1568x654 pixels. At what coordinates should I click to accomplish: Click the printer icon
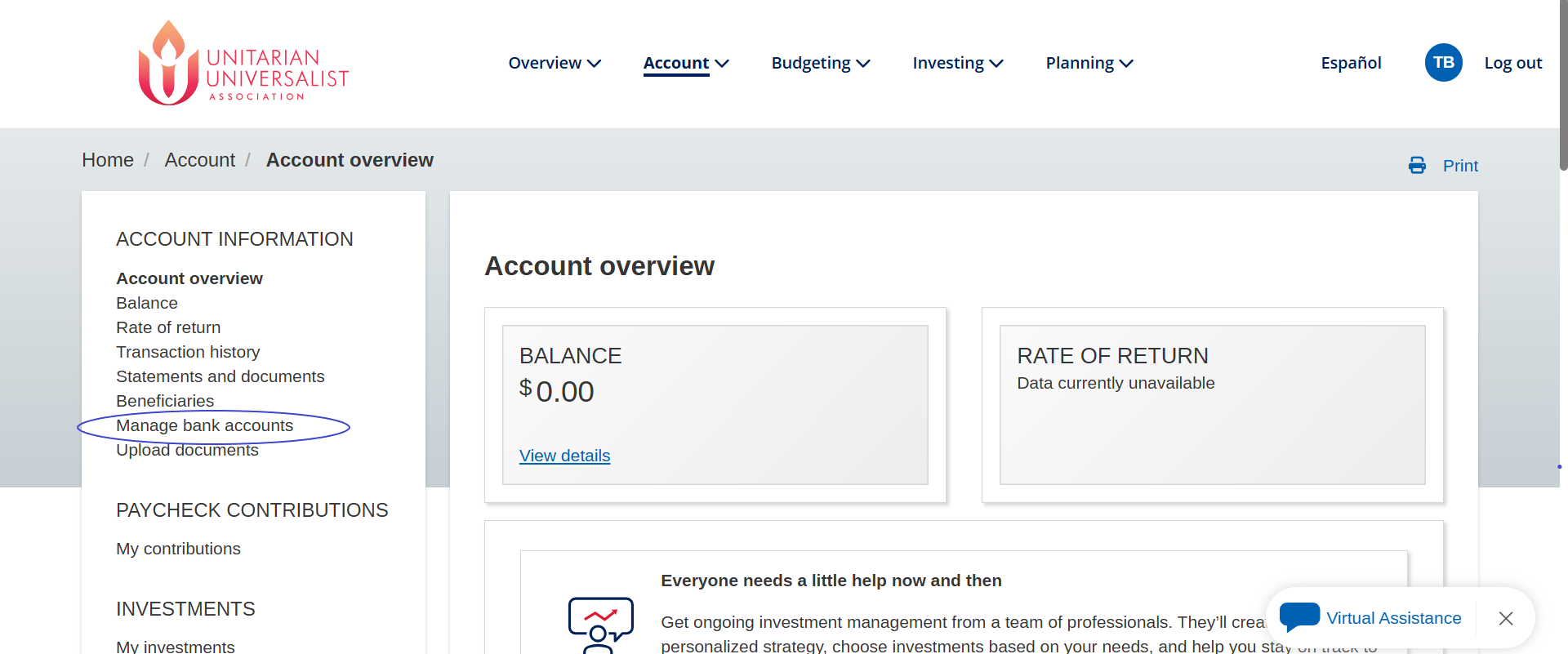click(1417, 166)
